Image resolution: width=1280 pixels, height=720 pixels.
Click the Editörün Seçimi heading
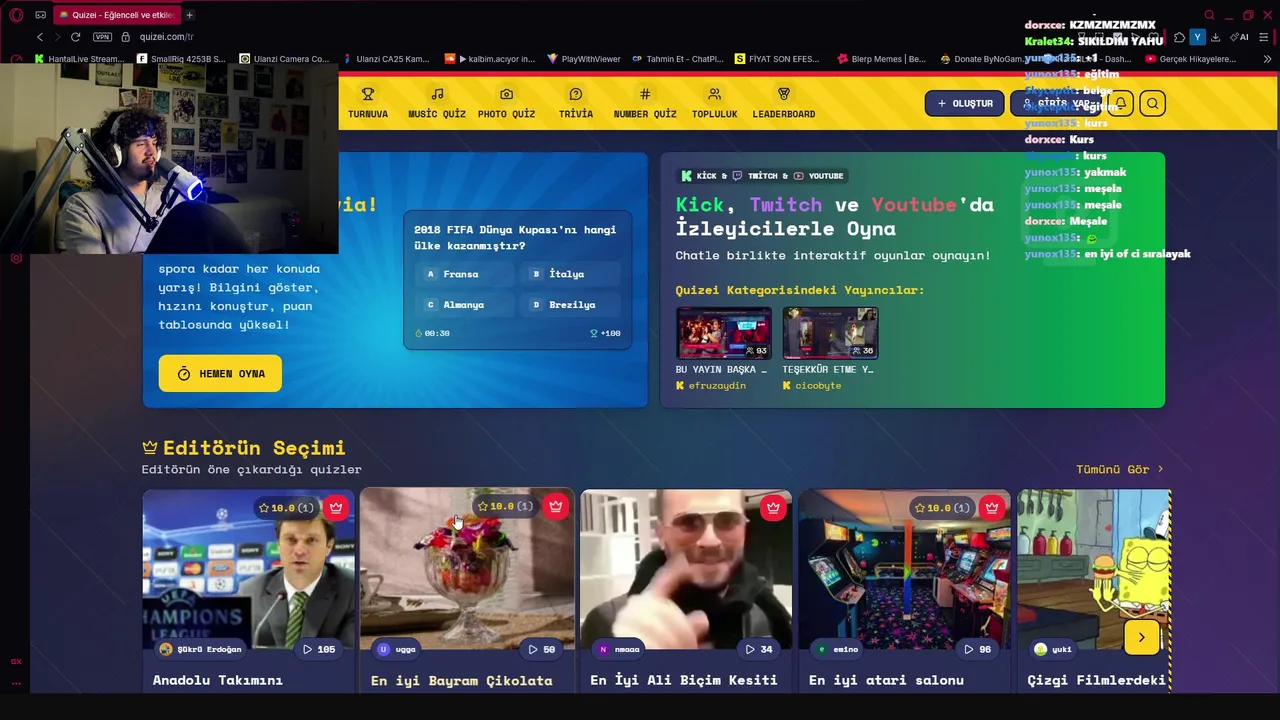click(254, 448)
